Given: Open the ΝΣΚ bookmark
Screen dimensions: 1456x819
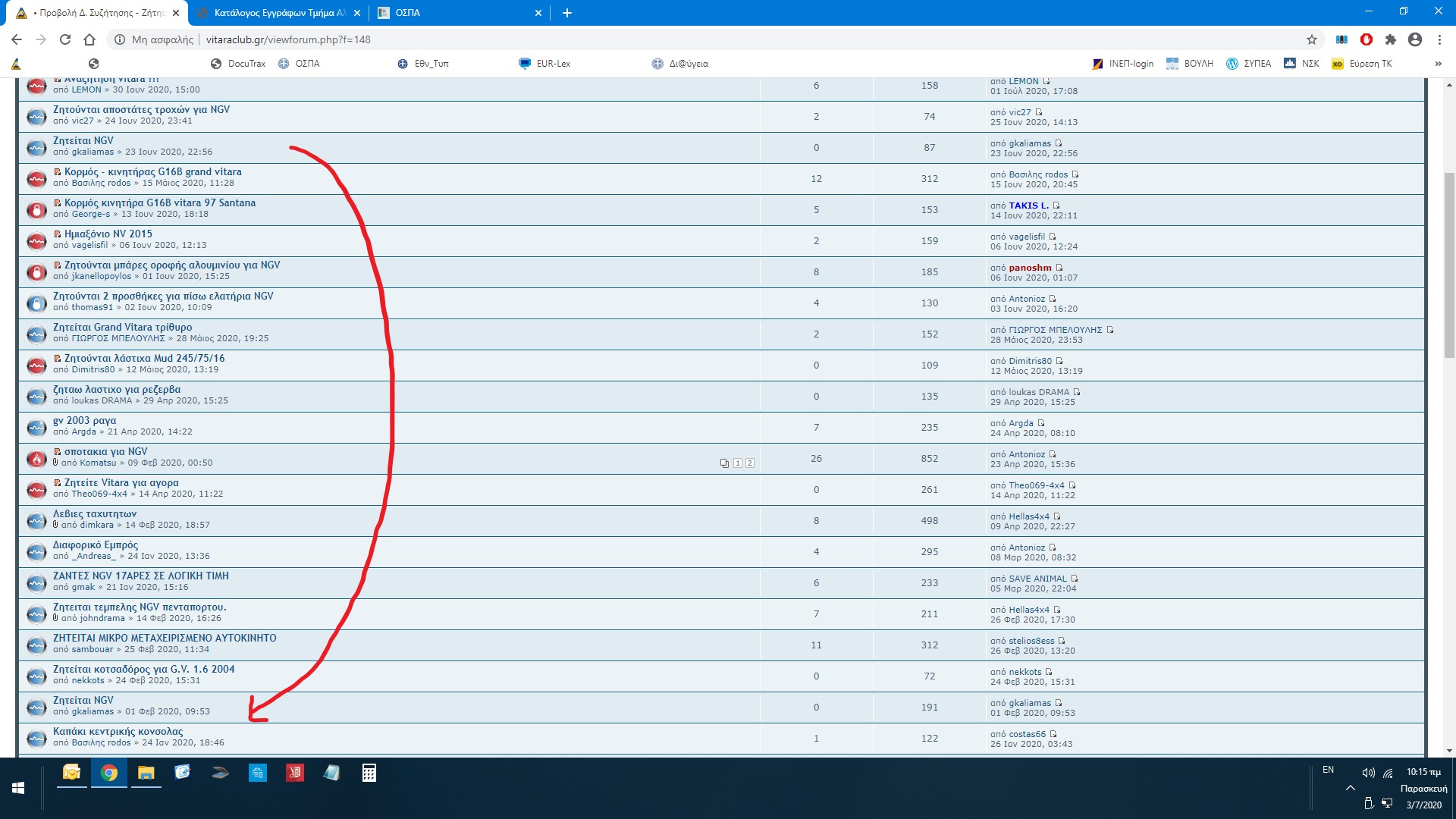Looking at the screenshot, I should (1301, 64).
